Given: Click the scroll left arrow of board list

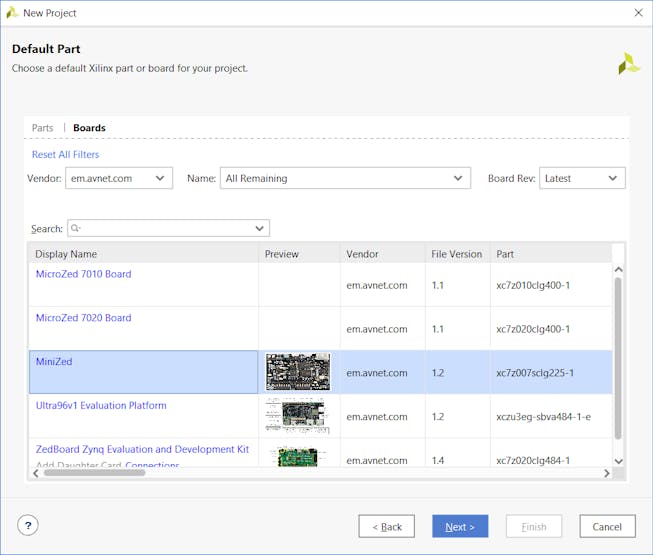Looking at the screenshot, I should pos(36,473).
